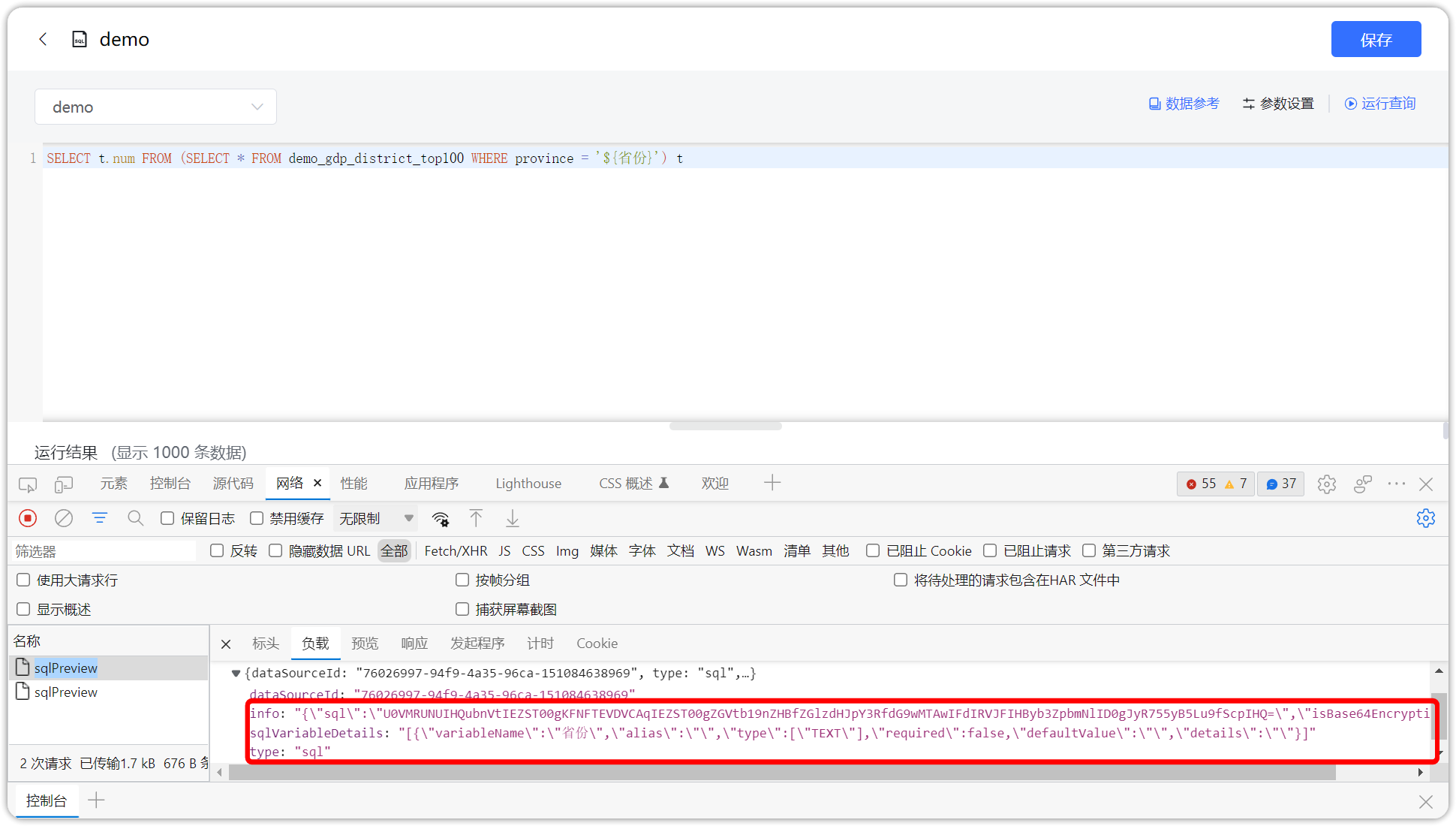Save the query with 保存 button
This screenshot has width=1456, height=826.
pyautogui.click(x=1376, y=39)
